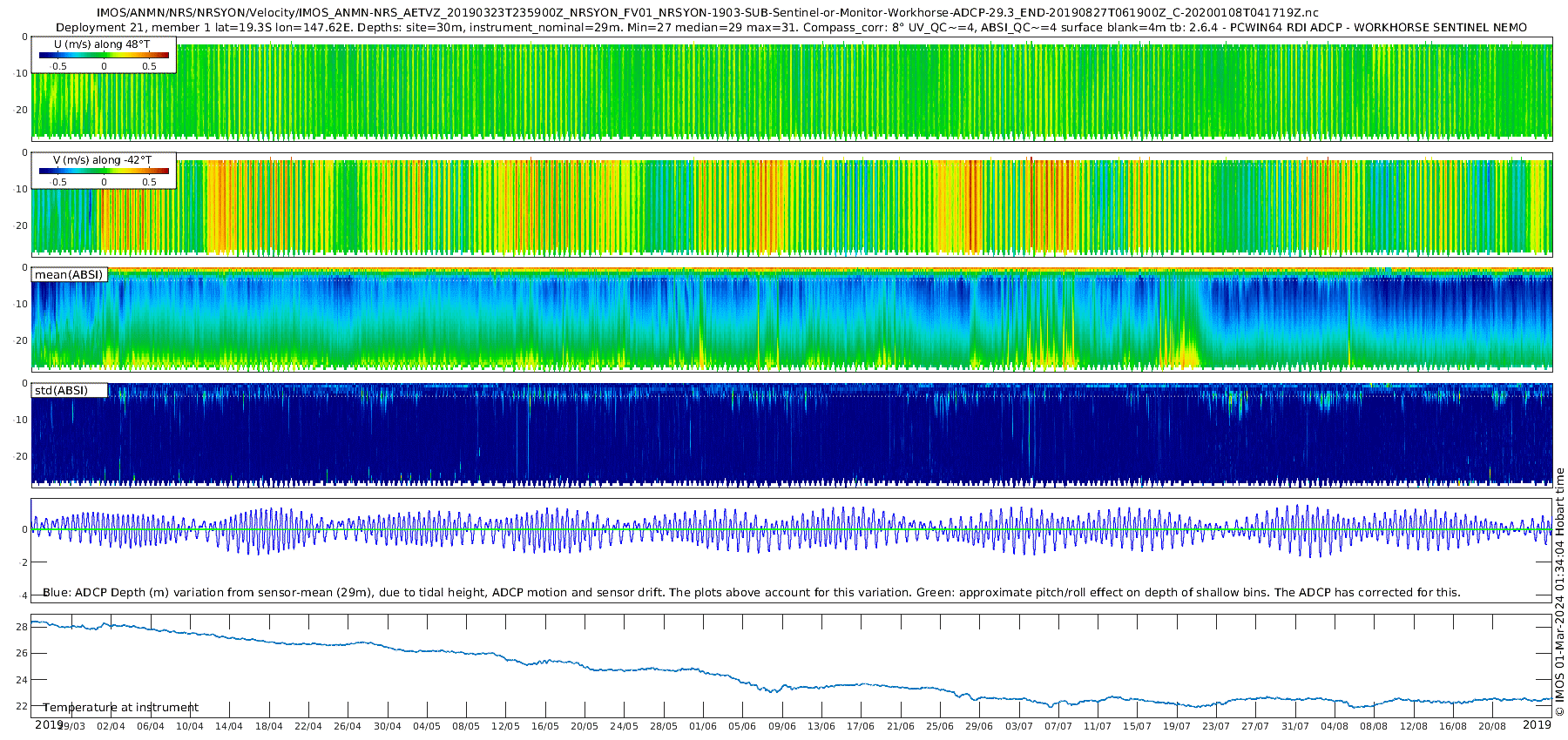Click the "25/06" date tick label
Image resolution: width=1568 pixels, height=740 pixels.
[x=940, y=726]
